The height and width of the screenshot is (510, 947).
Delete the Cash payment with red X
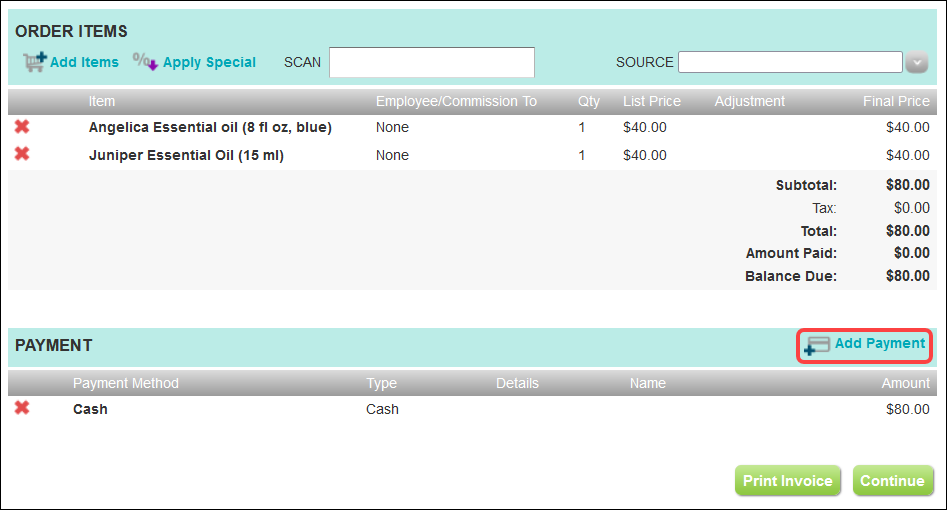(x=22, y=408)
